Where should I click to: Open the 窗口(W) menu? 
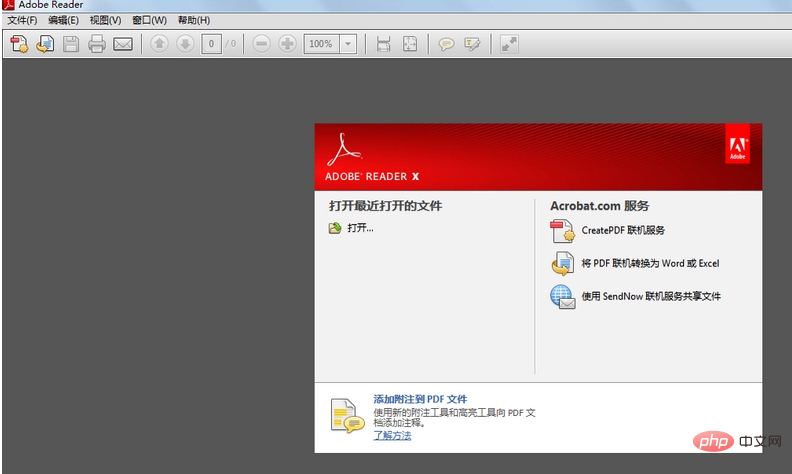[150, 20]
